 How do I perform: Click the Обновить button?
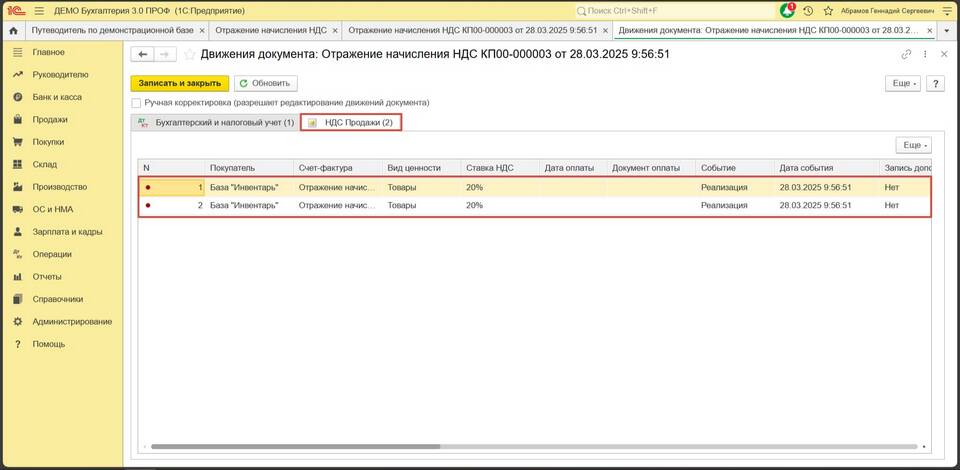266,83
